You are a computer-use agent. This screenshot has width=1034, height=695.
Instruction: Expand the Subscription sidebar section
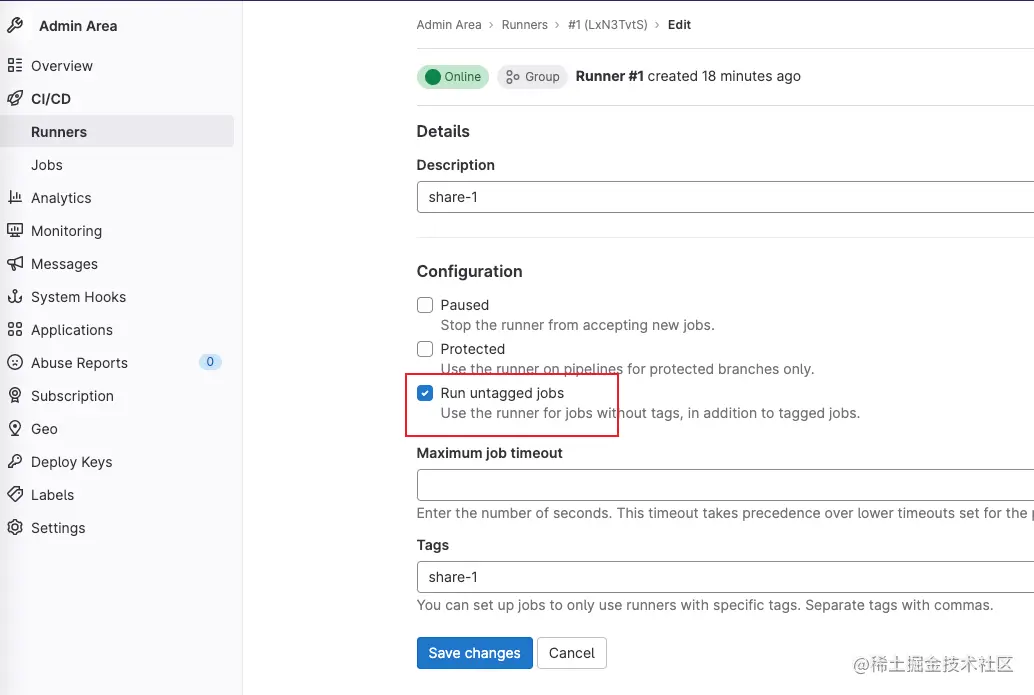point(72,396)
